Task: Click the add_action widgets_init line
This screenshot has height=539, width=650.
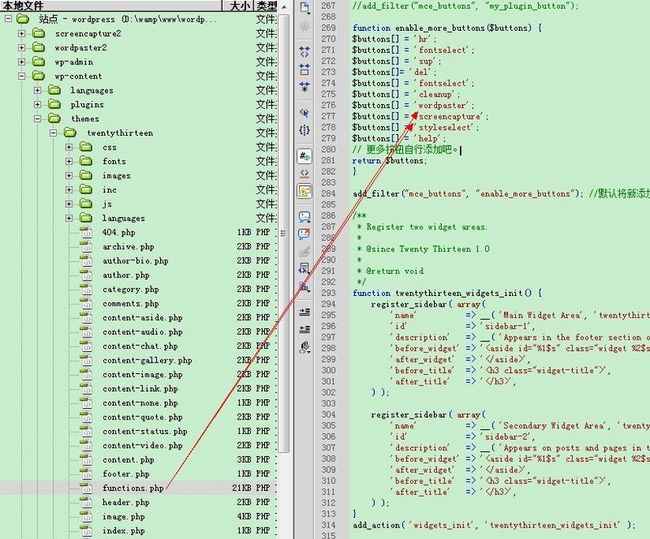Action: (x=494, y=525)
